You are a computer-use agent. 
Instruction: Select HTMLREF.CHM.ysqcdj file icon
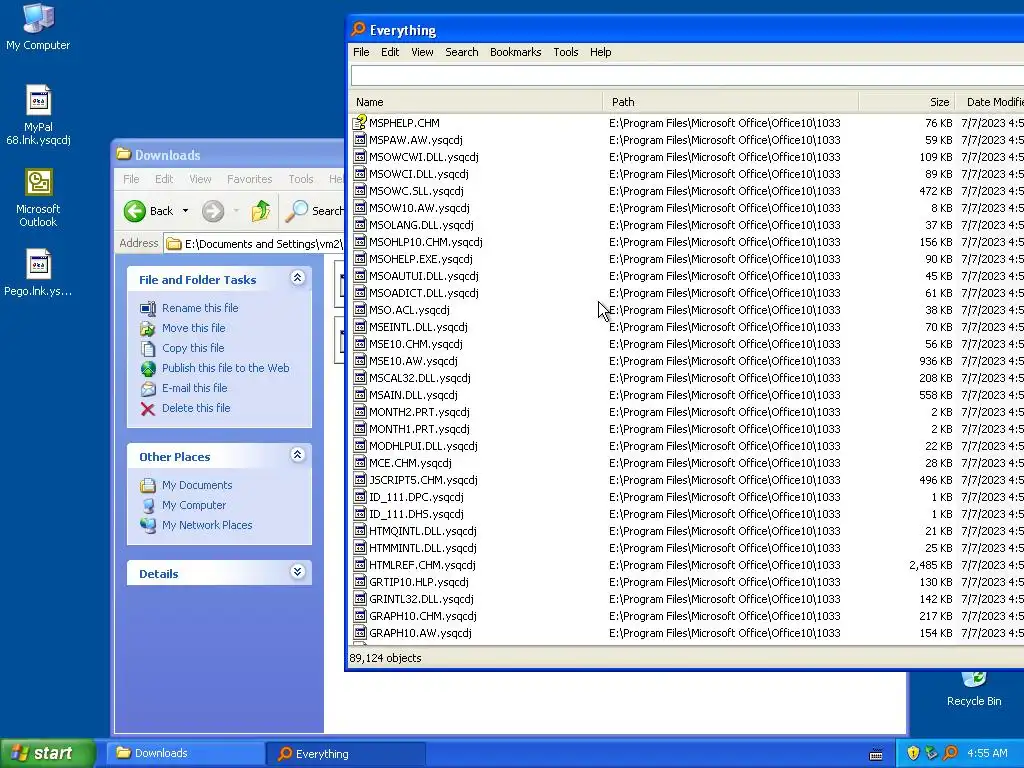[x=360, y=565]
